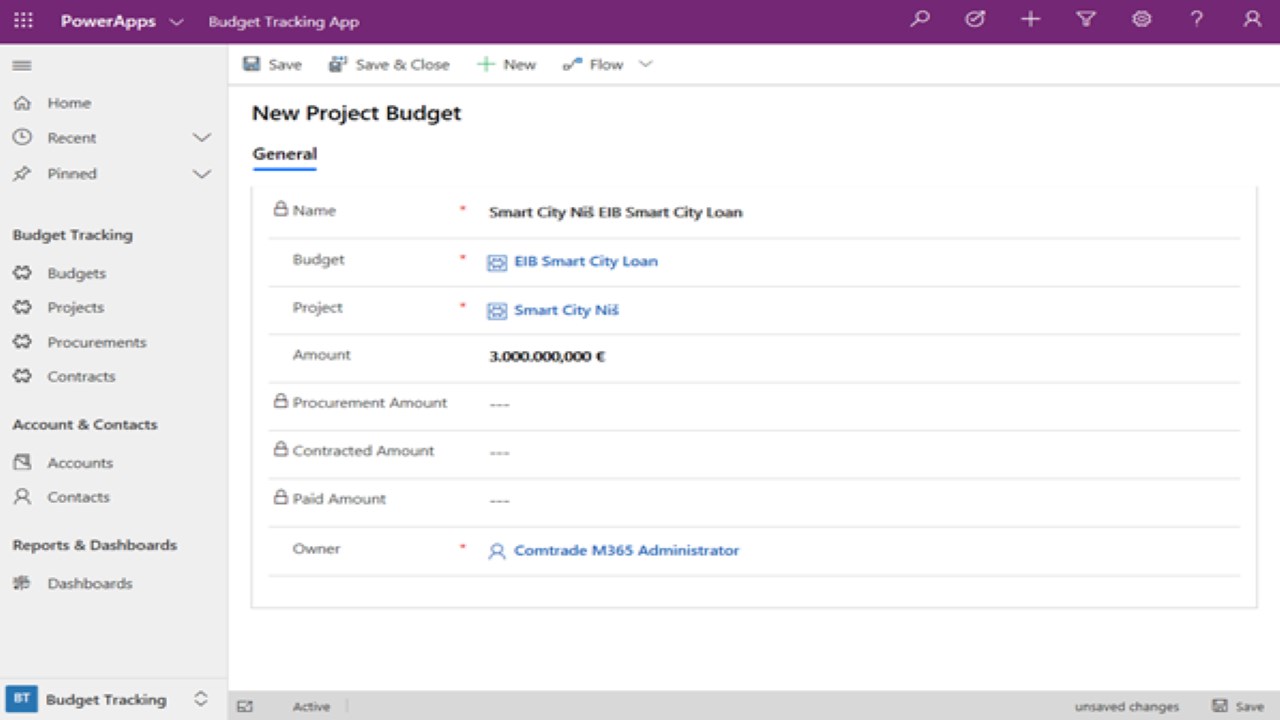Click the Amount field 3.000.000,000 €
Image resolution: width=1280 pixels, height=720 pixels.
[547, 356]
